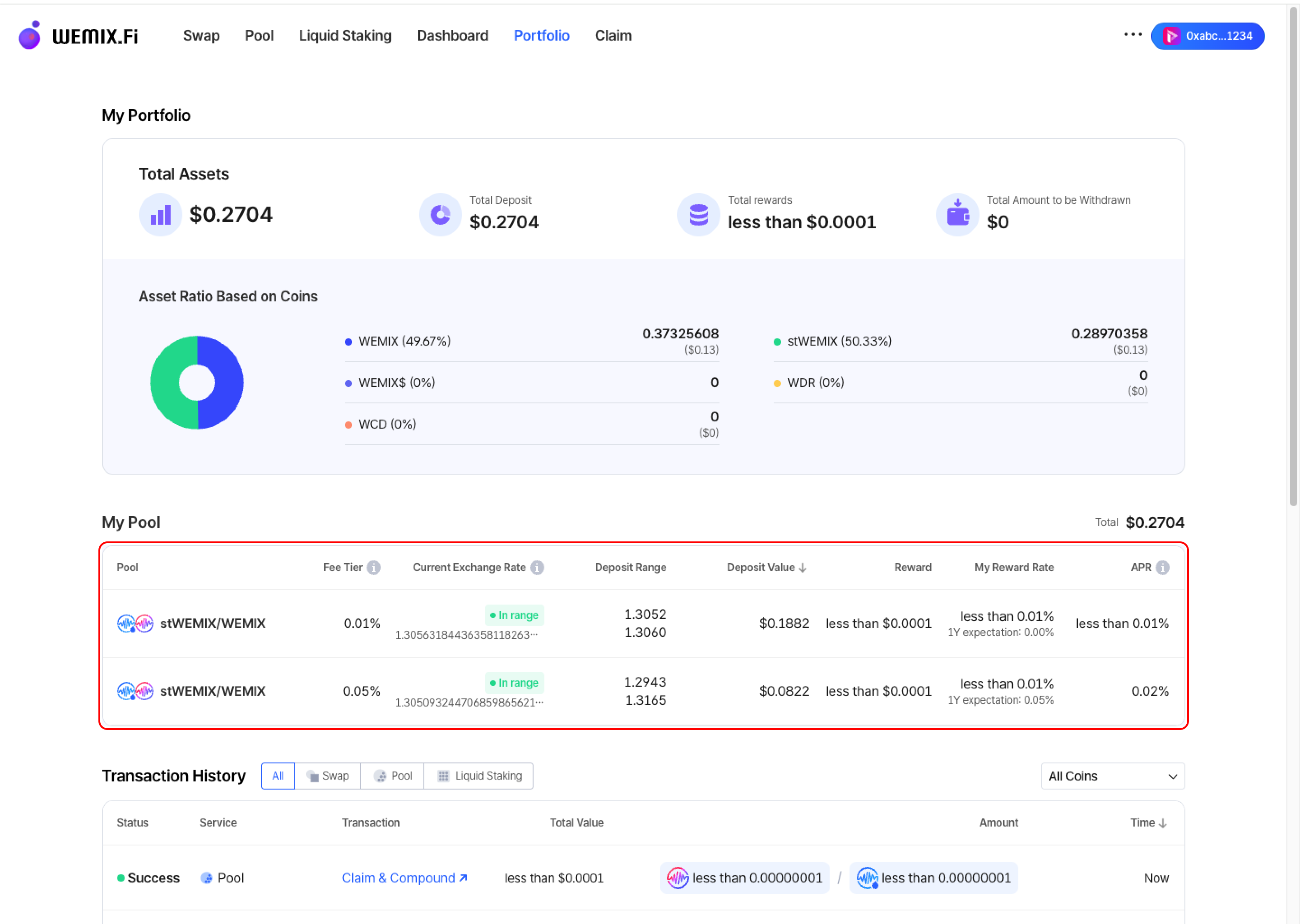
Task: Open the Claim & Compound transaction link
Action: click(404, 878)
